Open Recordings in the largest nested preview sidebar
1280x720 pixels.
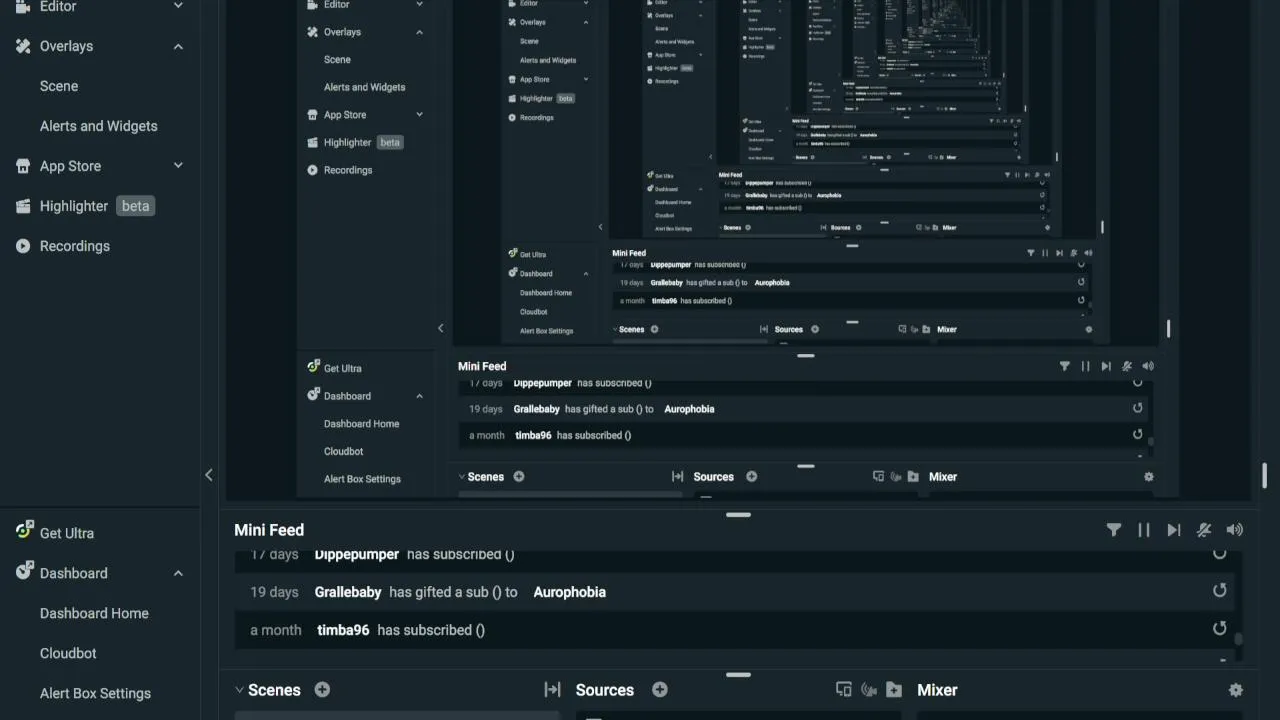pos(348,170)
